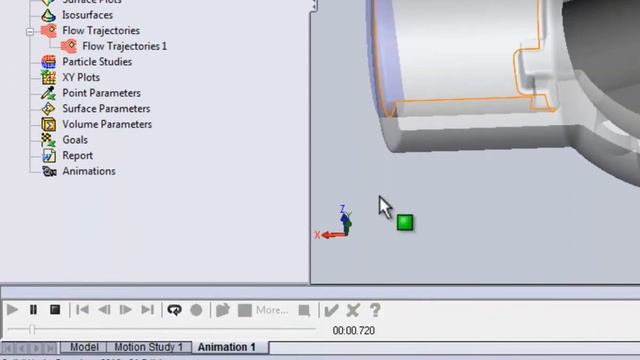Viewport: 640px width, 360px height.
Task: Toggle loop playback mode
Action: (174, 310)
